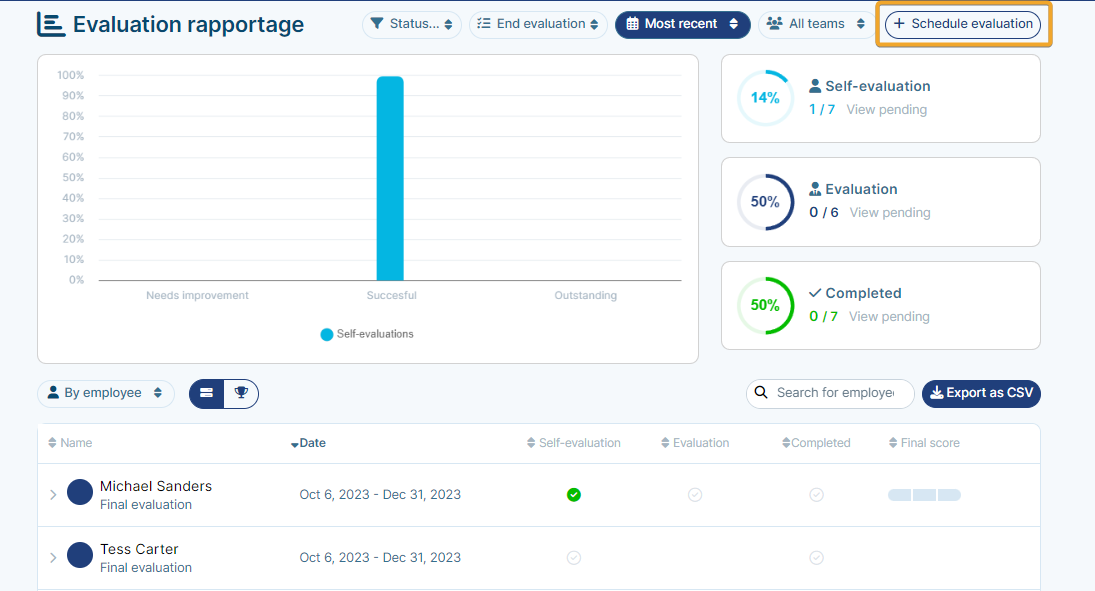Click the Schedule evaluation button
Viewport: 1095px width, 591px height.
pyautogui.click(x=963, y=24)
